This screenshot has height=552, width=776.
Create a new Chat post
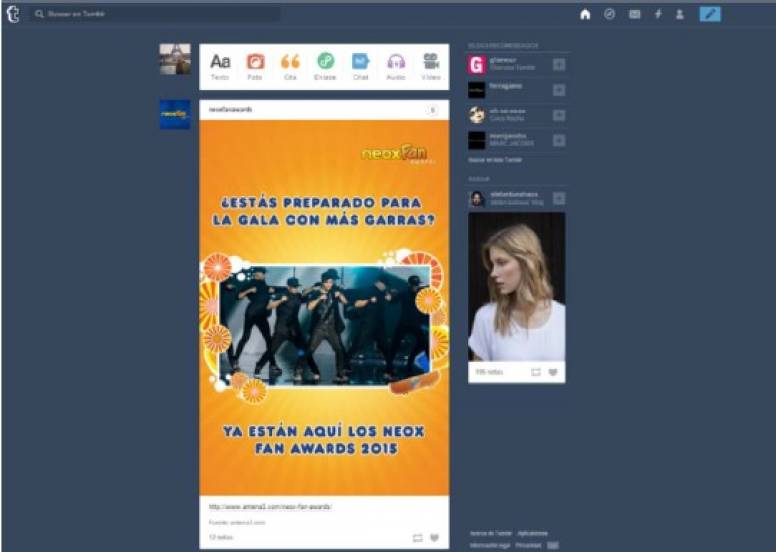point(360,66)
